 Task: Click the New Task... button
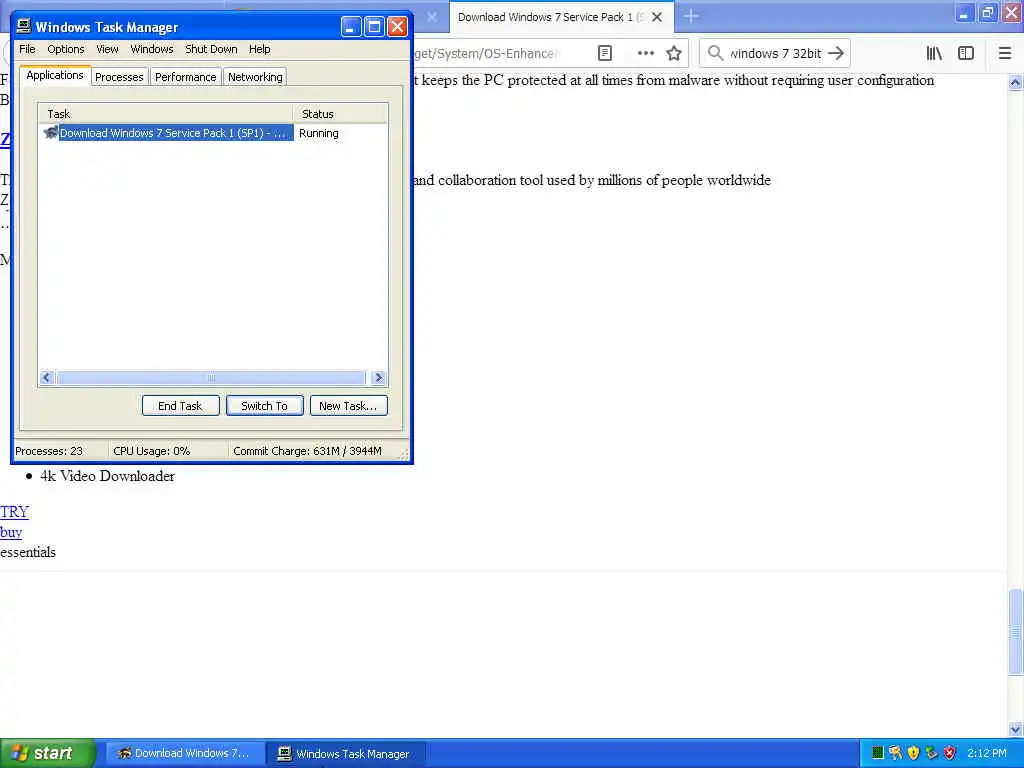point(348,406)
